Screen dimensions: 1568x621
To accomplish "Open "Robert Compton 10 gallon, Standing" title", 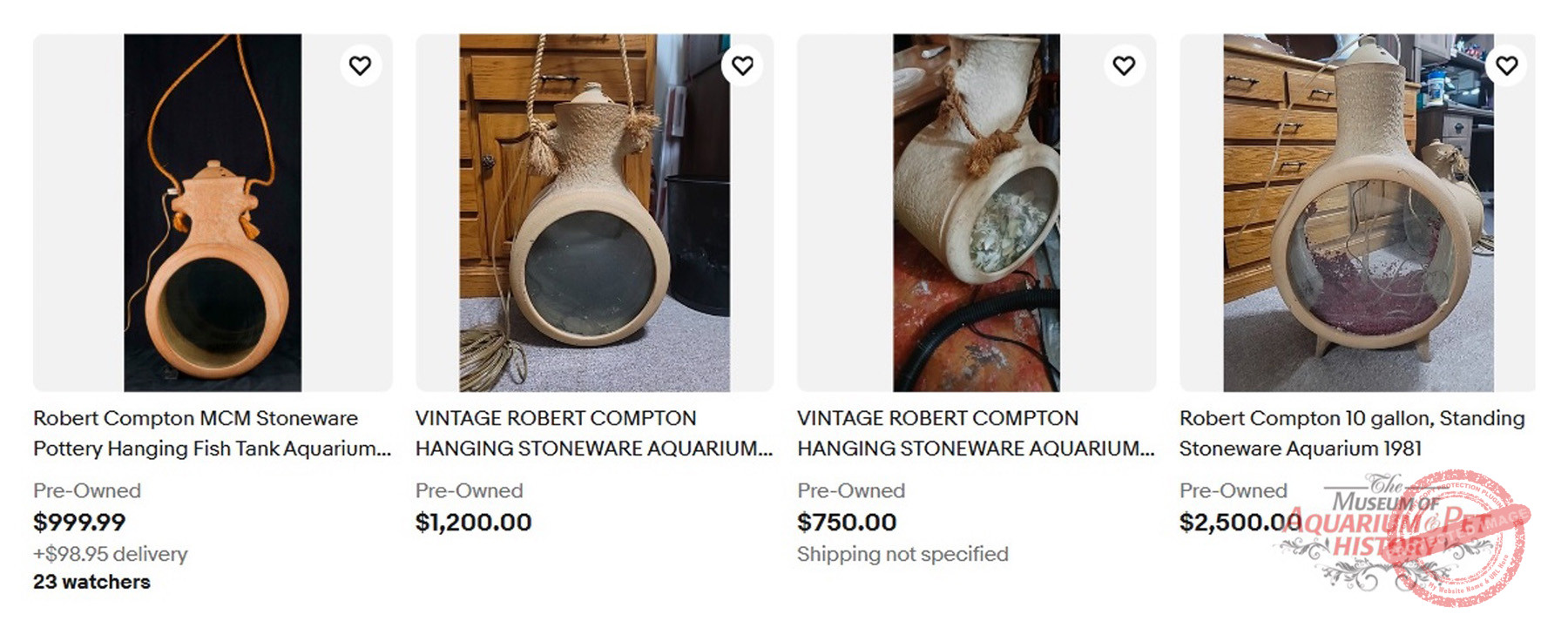I will point(1351,433).
